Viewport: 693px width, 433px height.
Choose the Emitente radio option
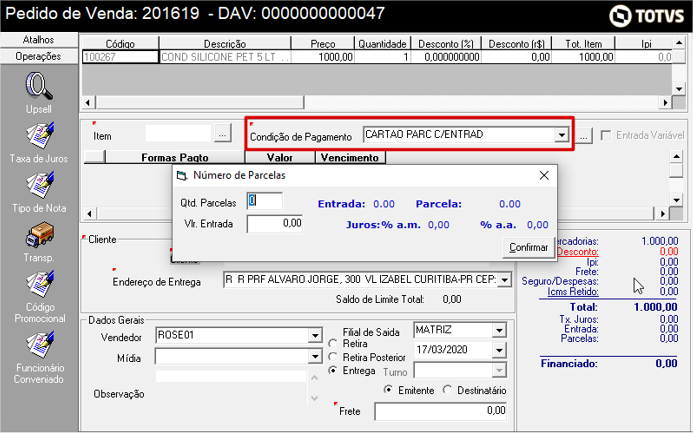(388, 390)
